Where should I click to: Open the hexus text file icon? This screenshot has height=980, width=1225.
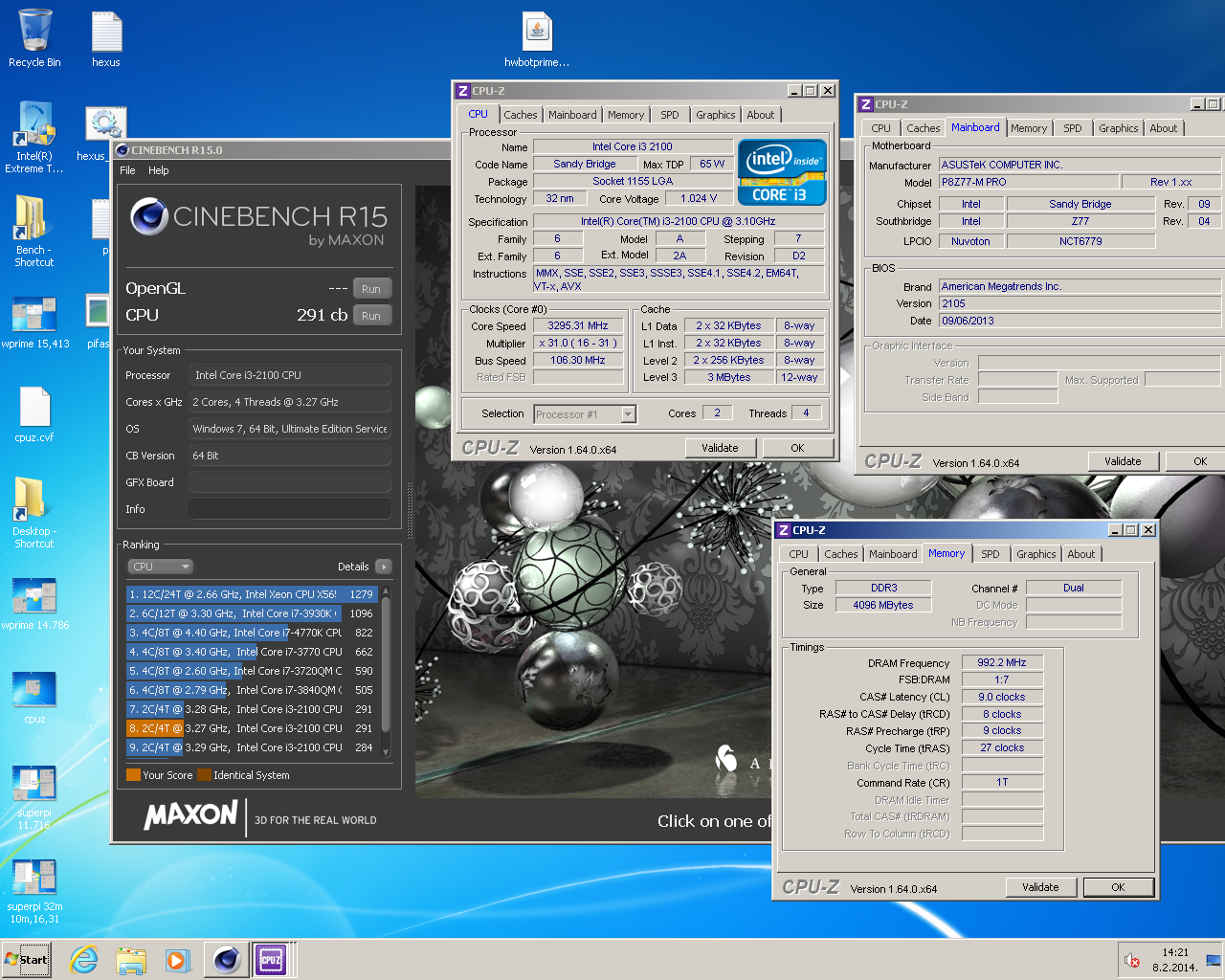click(x=106, y=38)
